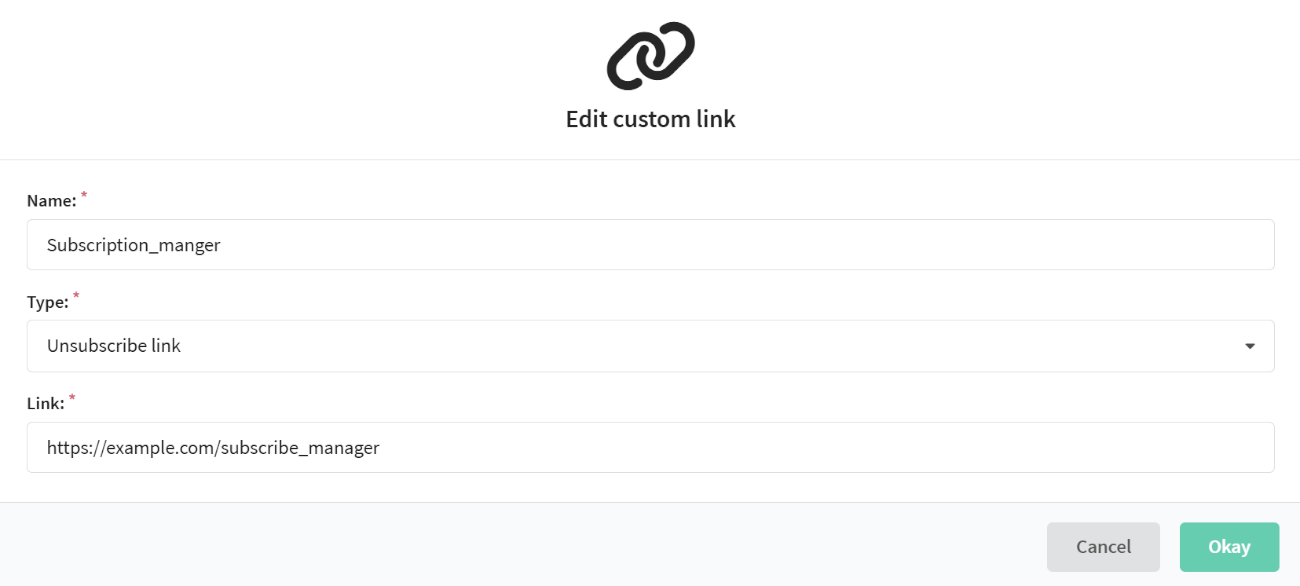This screenshot has height=586, width=1300.
Task: Click the Type label
Action: pyautogui.click(x=48, y=302)
